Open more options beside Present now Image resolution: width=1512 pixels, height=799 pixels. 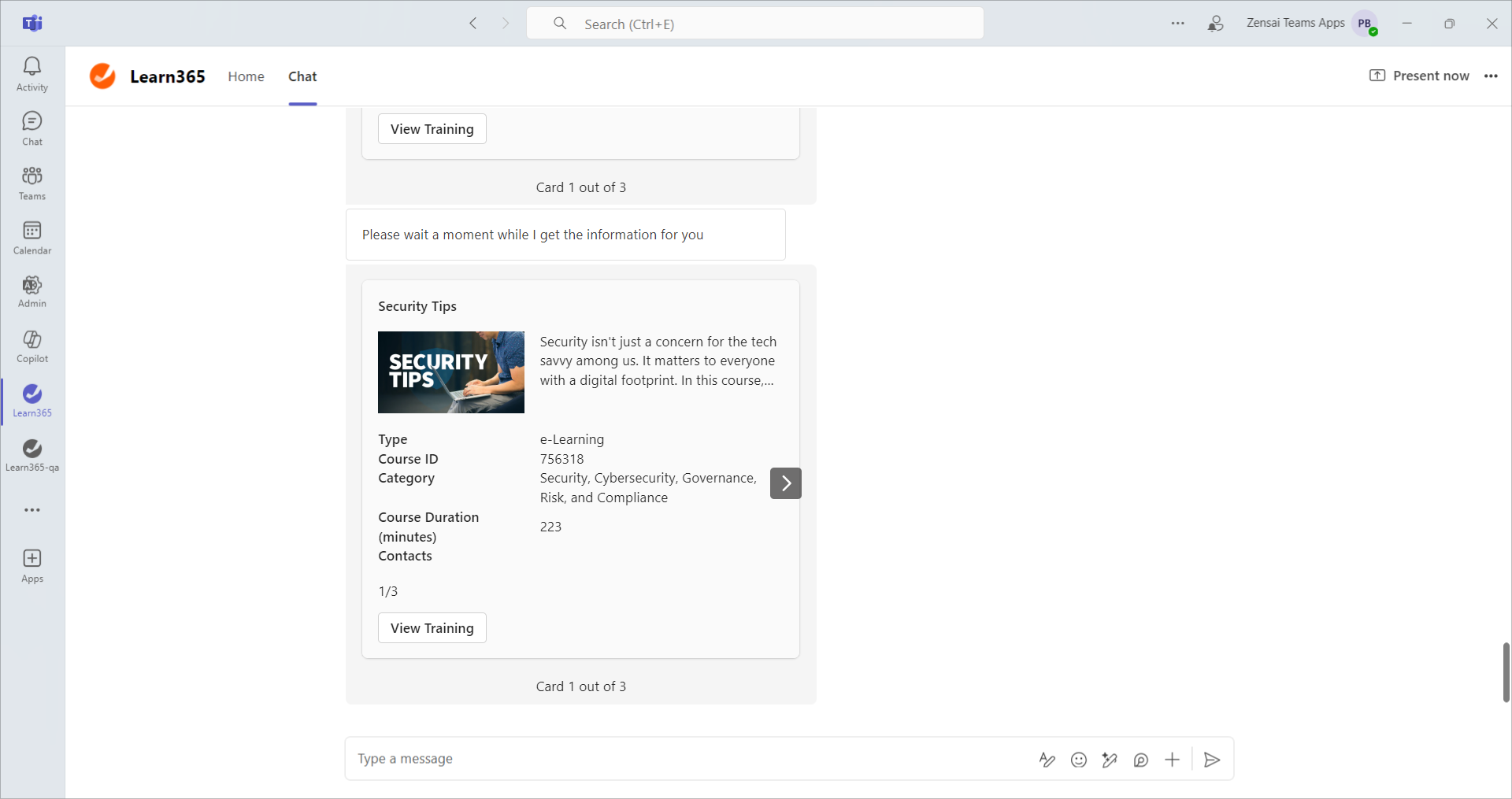[1490, 76]
